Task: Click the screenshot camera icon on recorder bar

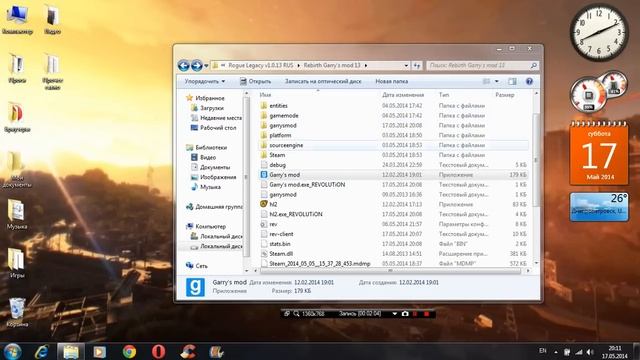Action: (x=405, y=314)
